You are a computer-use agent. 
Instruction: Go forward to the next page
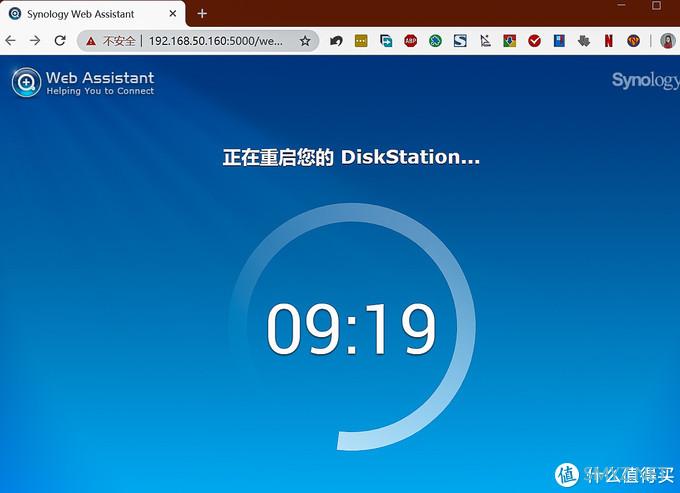[x=35, y=41]
